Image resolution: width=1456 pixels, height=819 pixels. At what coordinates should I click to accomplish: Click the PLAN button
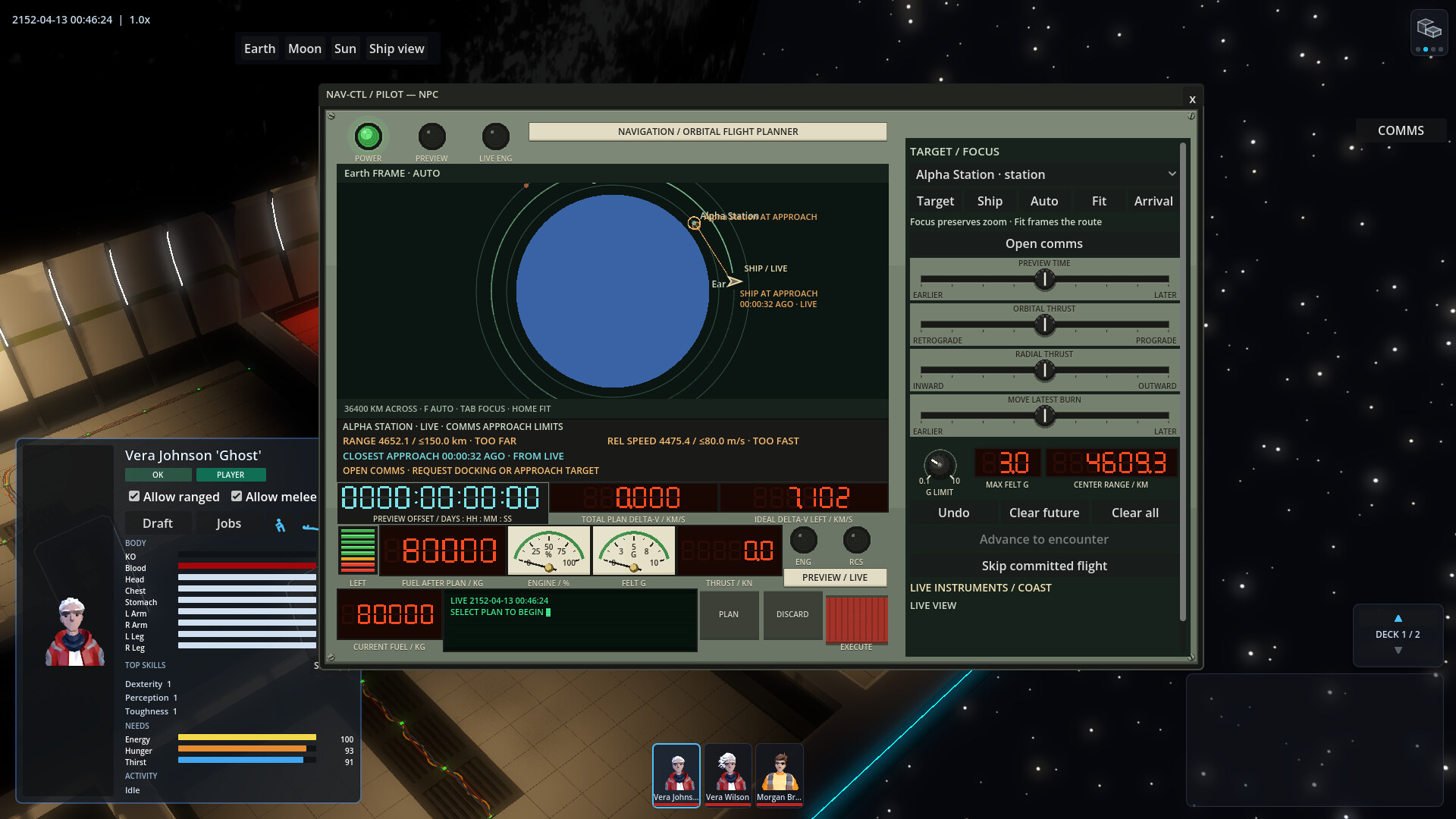coord(729,614)
